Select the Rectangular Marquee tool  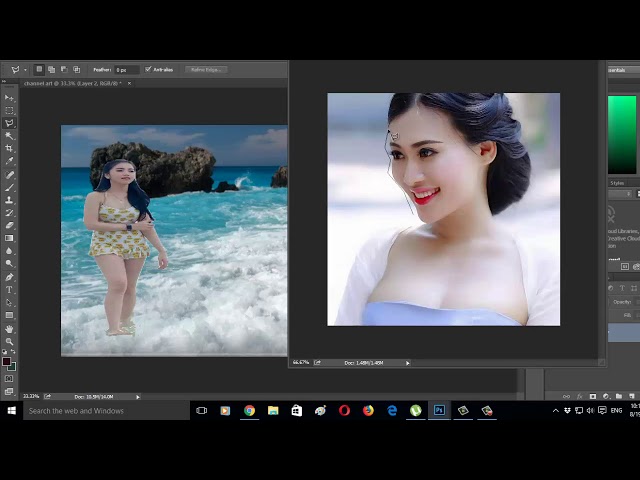[x=9, y=111]
